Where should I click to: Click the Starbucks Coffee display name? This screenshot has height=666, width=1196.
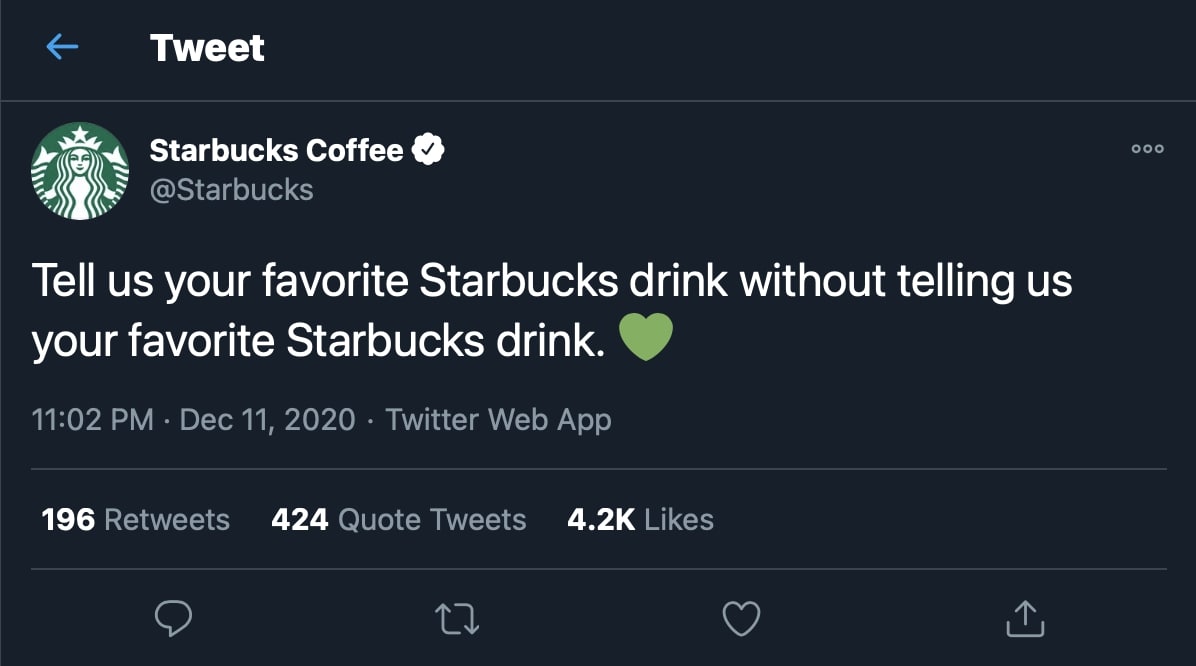point(276,150)
